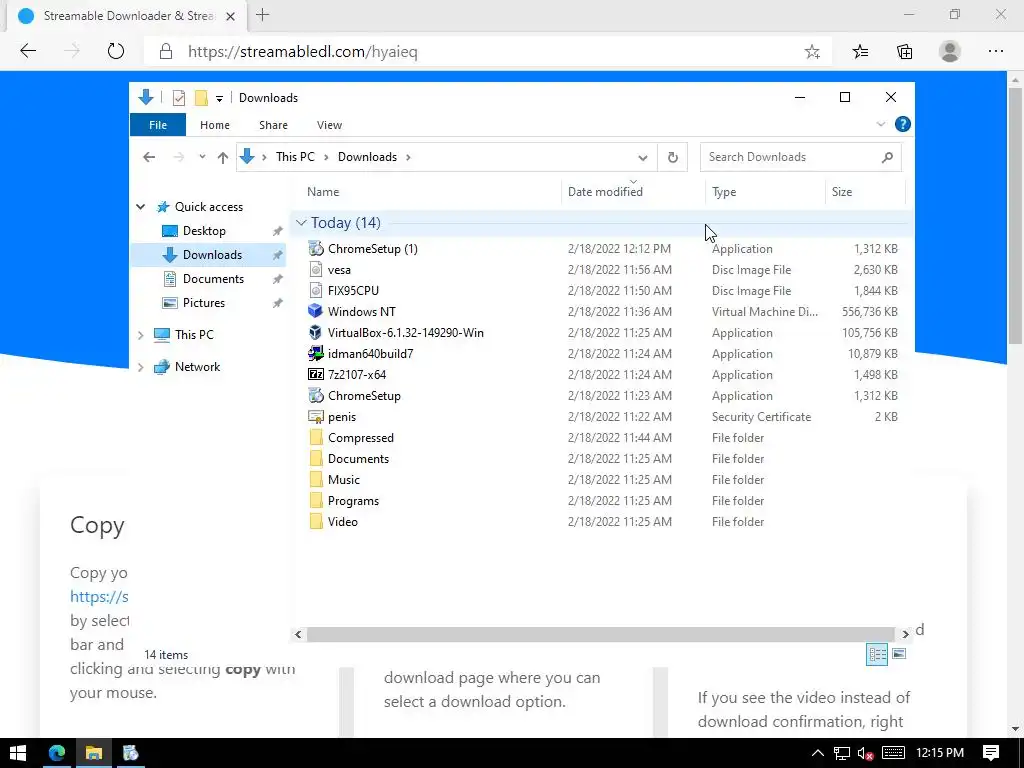The image size is (1024, 768).
Task: Select the 7z2107-x64 installer icon
Action: tap(316, 374)
